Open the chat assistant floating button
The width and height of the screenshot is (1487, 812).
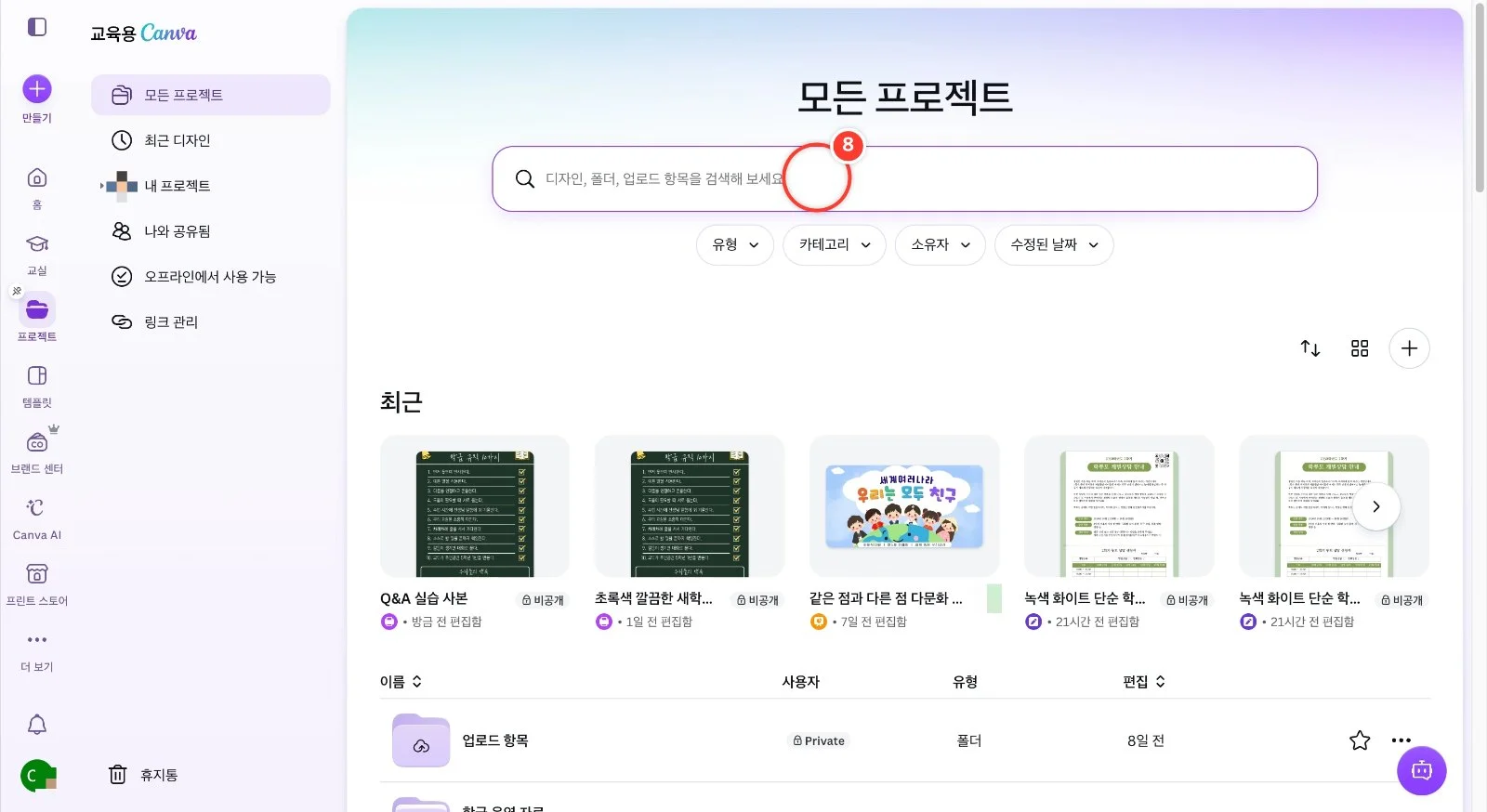tap(1422, 771)
